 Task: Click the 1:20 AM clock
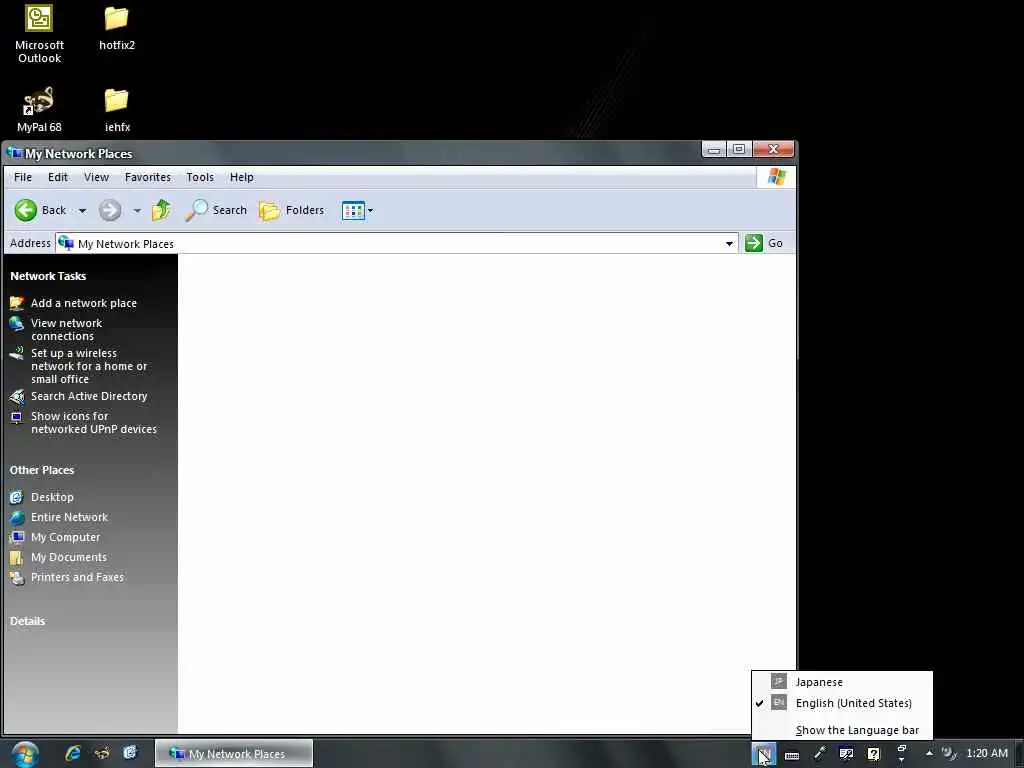click(x=987, y=753)
